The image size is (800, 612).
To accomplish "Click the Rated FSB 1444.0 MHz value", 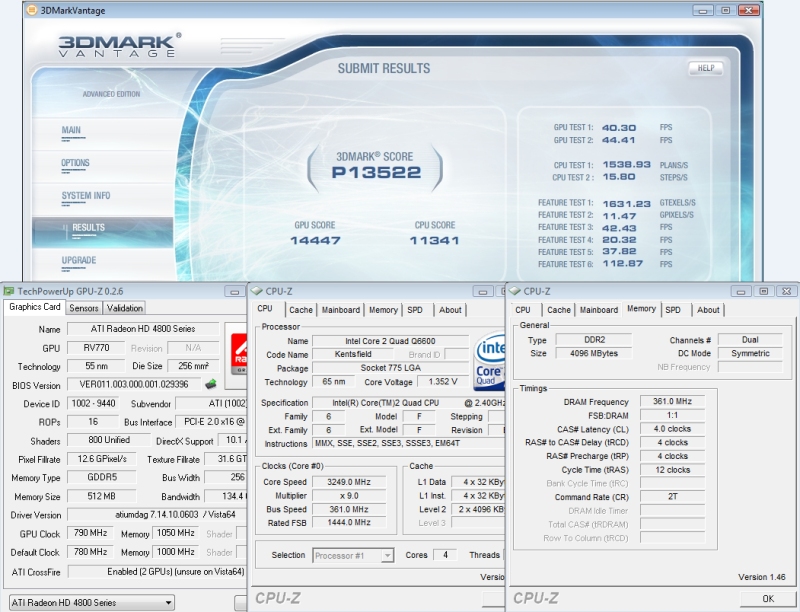I will (349, 523).
